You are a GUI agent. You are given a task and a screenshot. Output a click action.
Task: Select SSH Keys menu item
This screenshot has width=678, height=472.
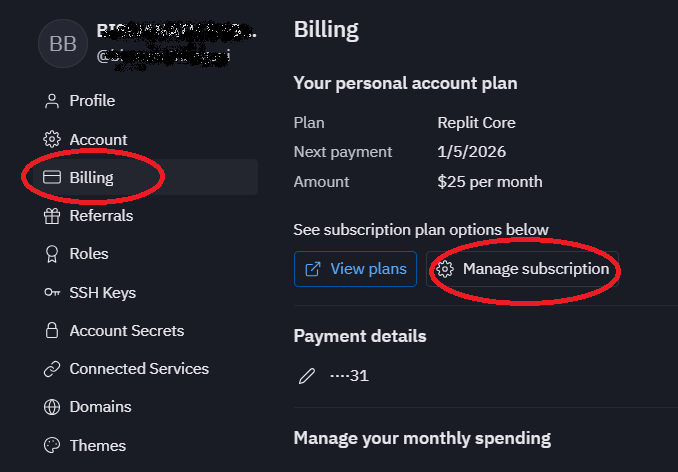(x=102, y=293)
